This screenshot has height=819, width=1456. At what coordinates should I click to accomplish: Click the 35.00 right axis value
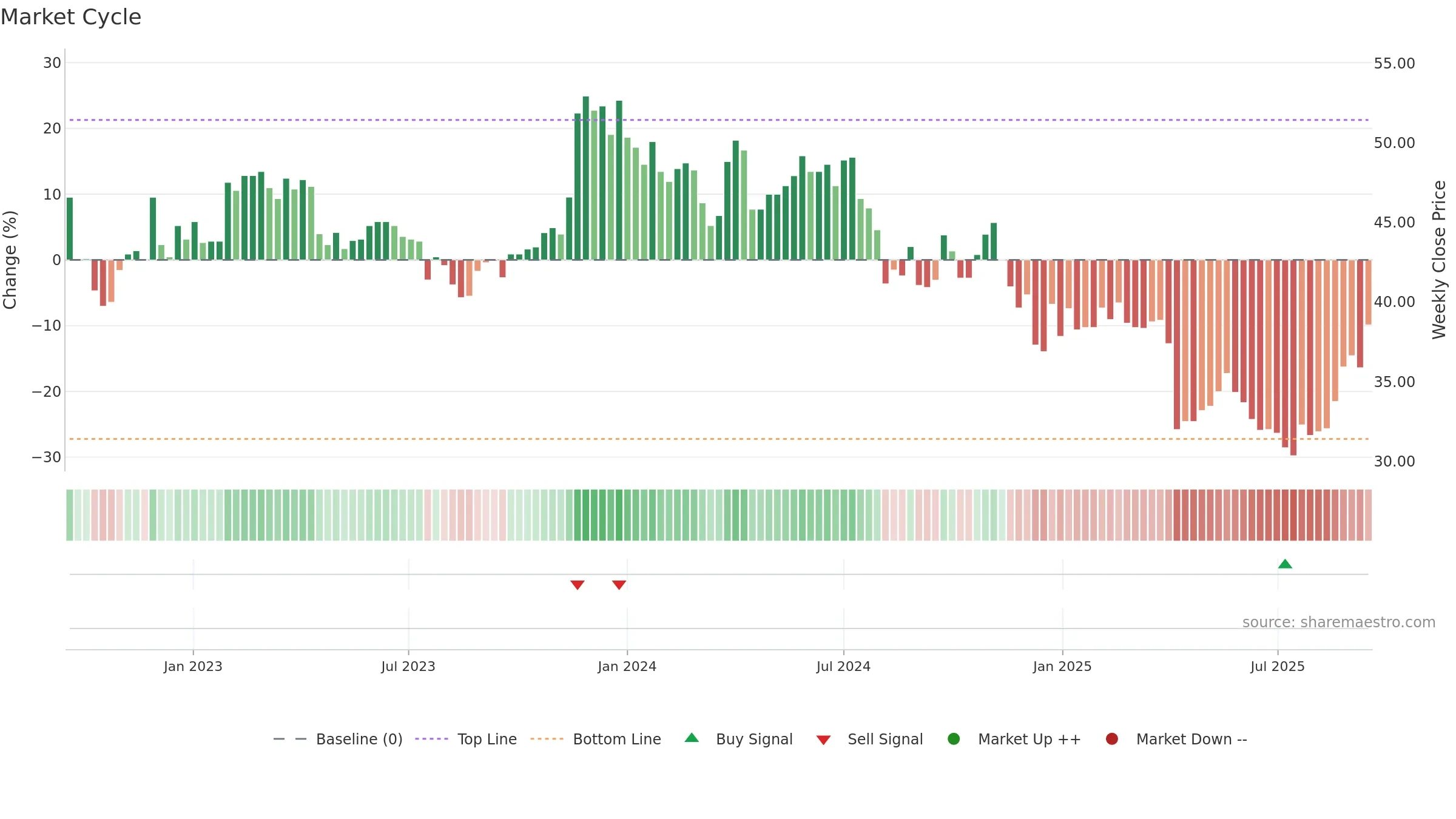pyautogui.click(x=1394, y=382)
